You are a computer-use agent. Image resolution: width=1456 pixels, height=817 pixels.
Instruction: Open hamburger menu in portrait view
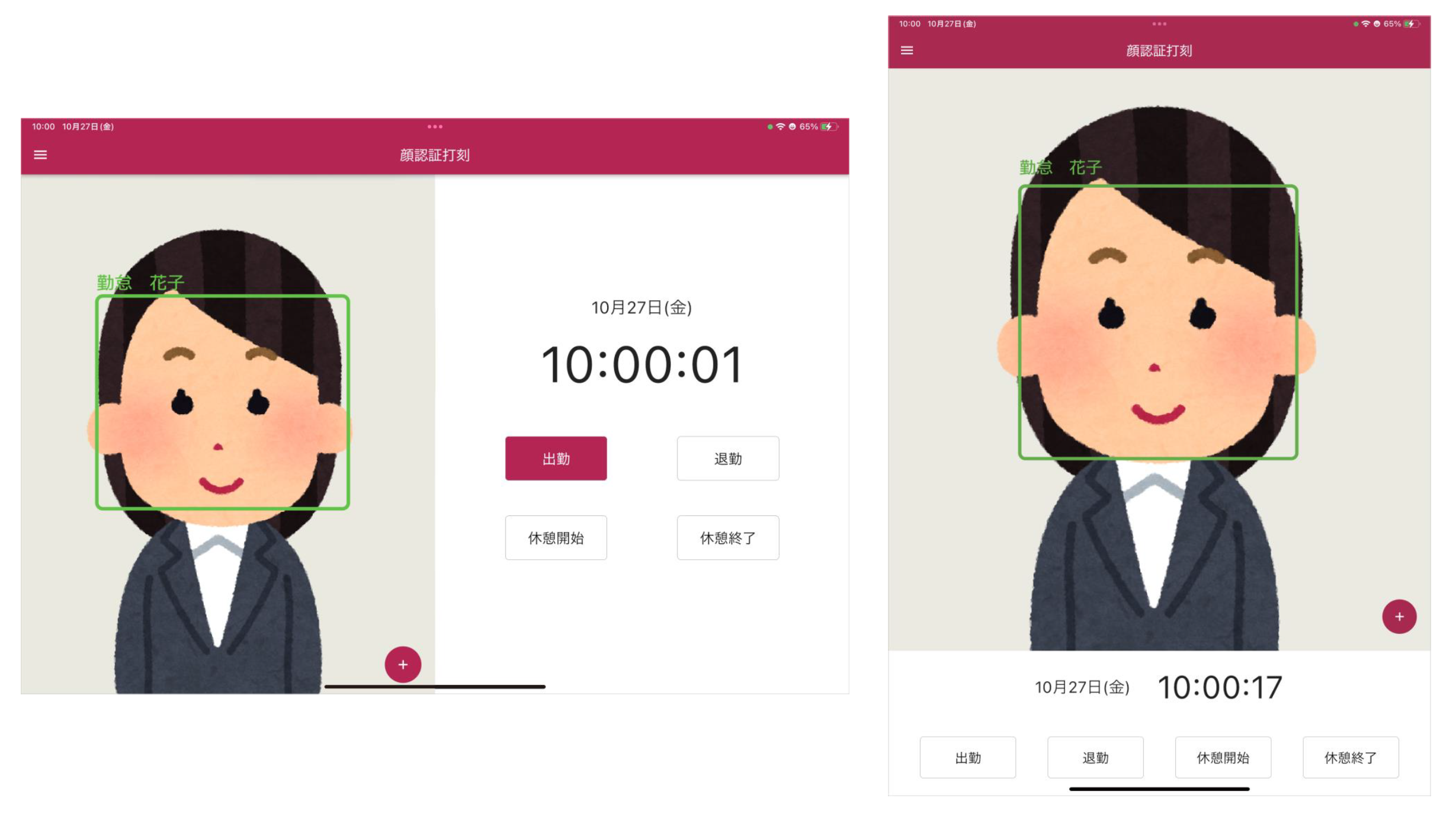907,50
